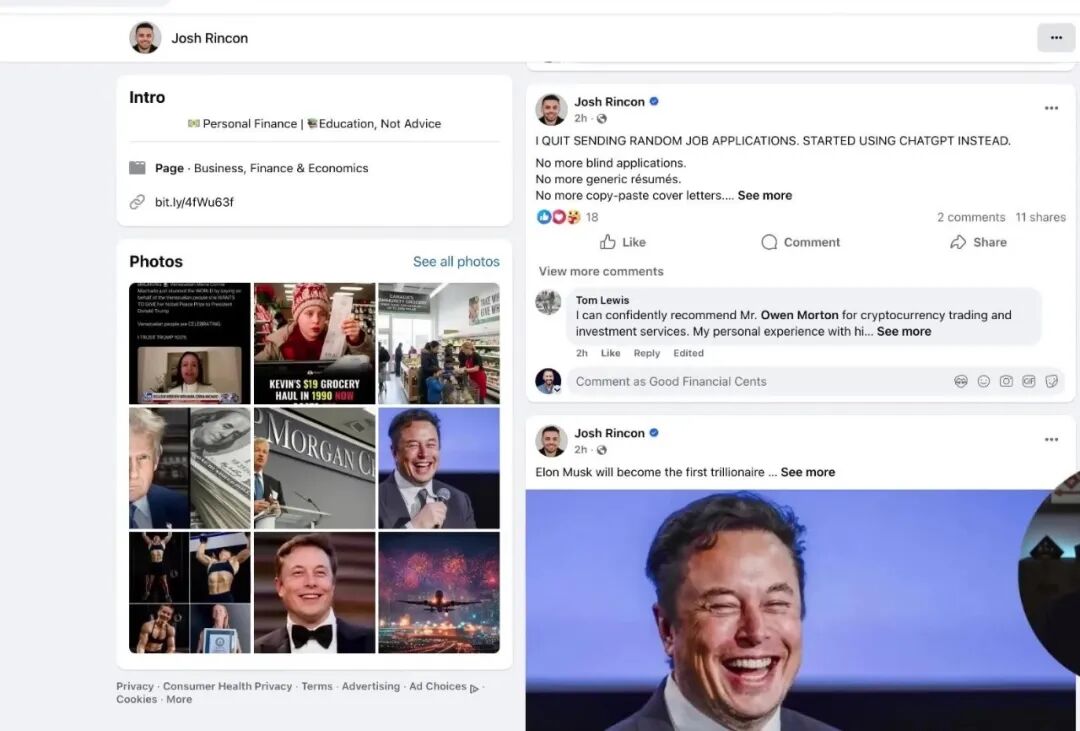Click the Share arrow icon on ChatGPT post

(958, 242)
